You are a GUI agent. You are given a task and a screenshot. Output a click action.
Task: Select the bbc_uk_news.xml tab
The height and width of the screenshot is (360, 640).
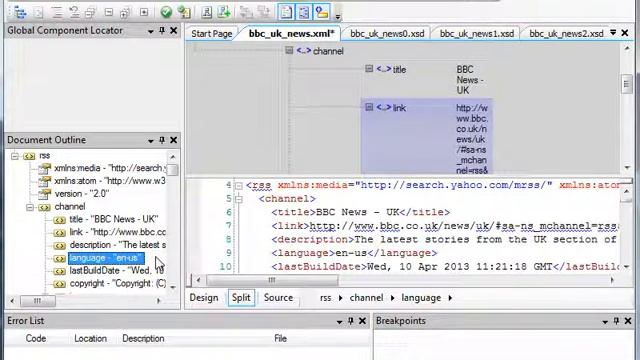291,33
